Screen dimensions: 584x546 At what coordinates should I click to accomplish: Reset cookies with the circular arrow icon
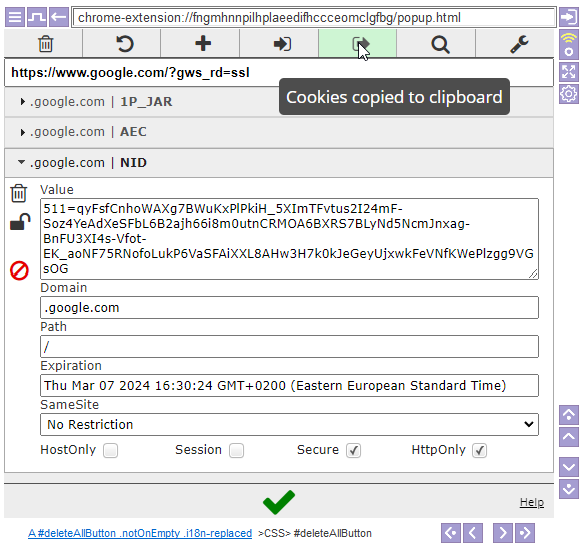124,44
